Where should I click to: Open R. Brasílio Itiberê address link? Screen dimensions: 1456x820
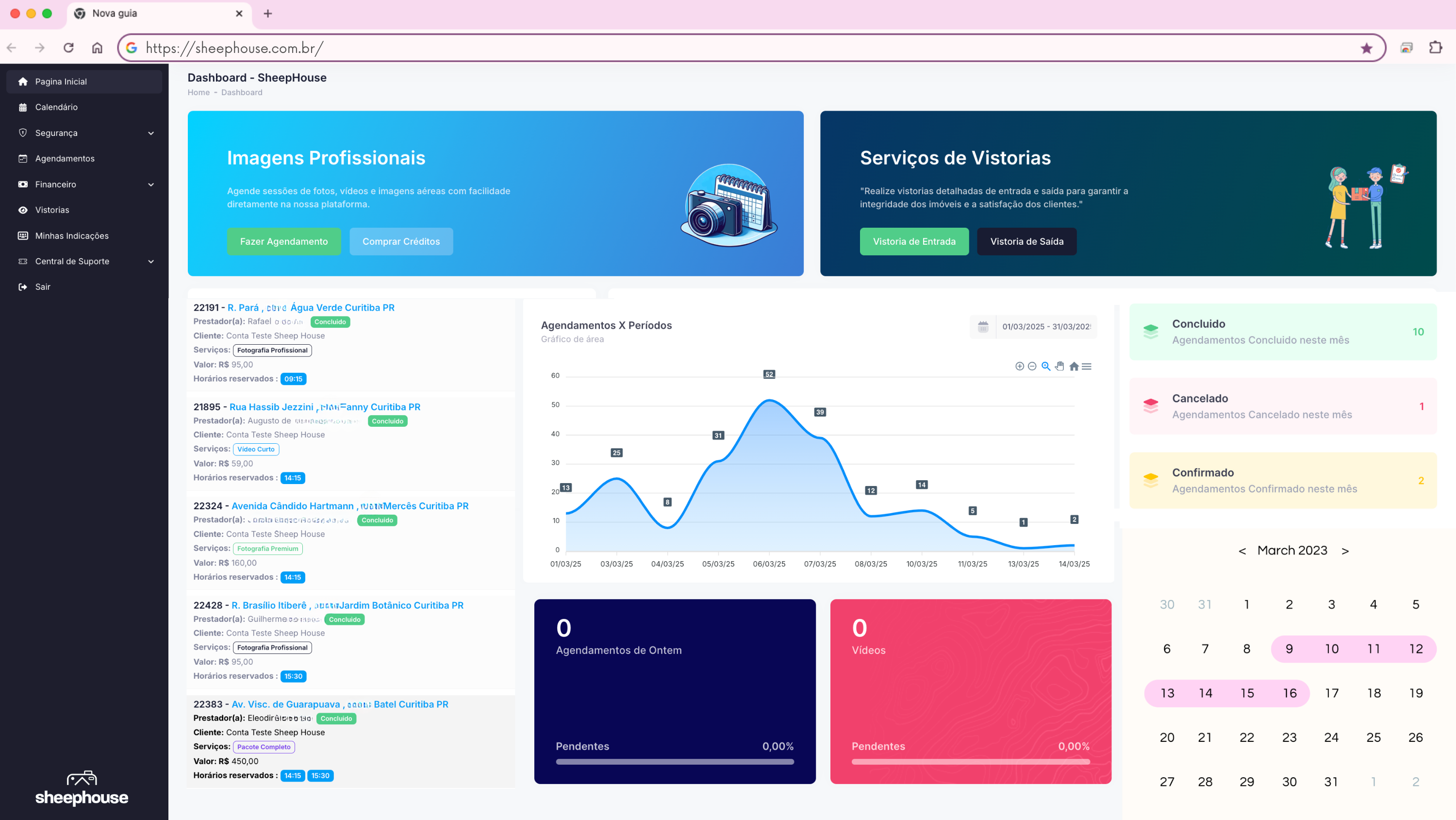click(347, 606)
